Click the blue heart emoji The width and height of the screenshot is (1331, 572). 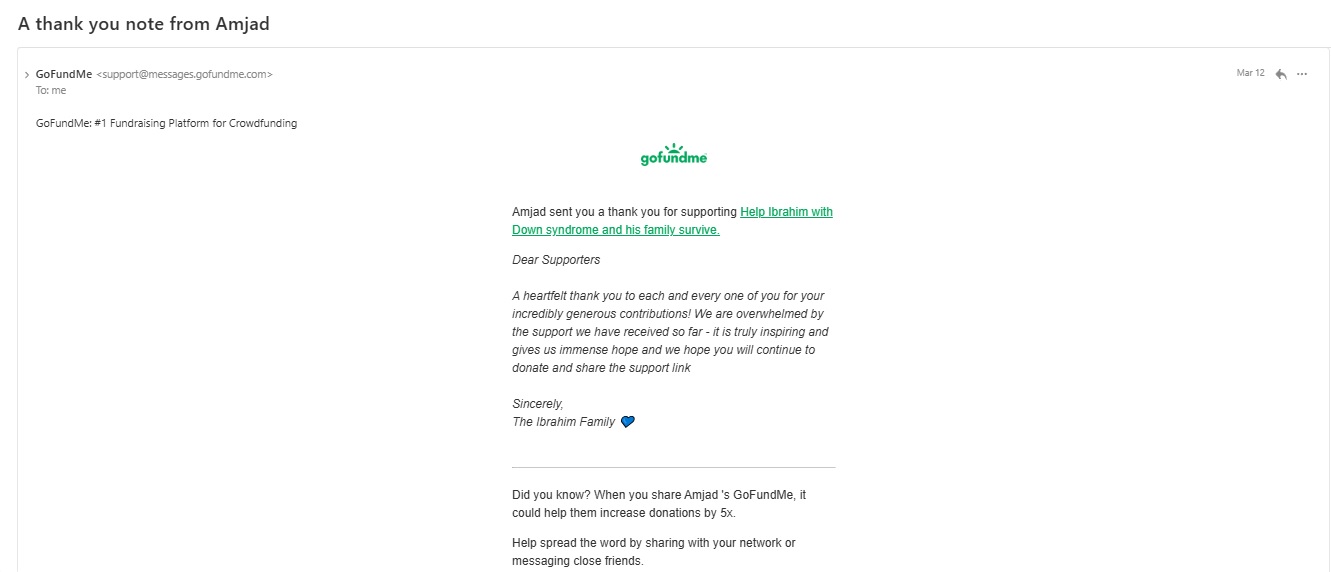(x=628, y=422)
